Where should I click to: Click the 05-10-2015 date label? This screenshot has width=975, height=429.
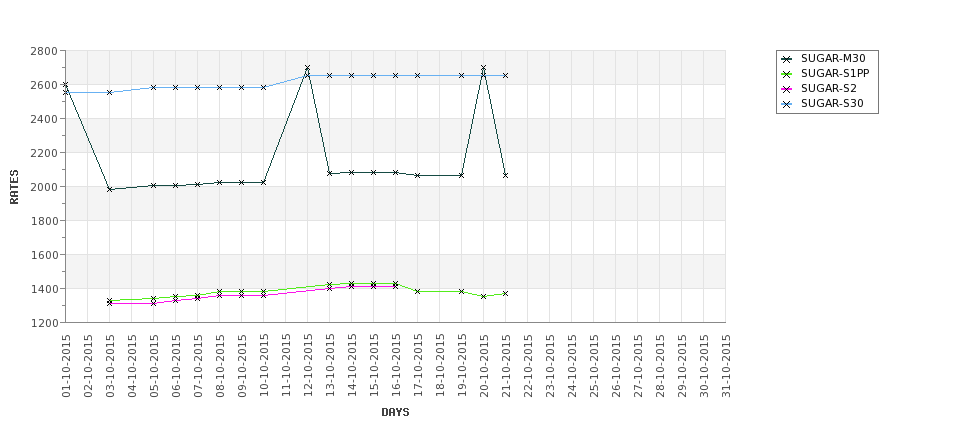pos(154,366)
